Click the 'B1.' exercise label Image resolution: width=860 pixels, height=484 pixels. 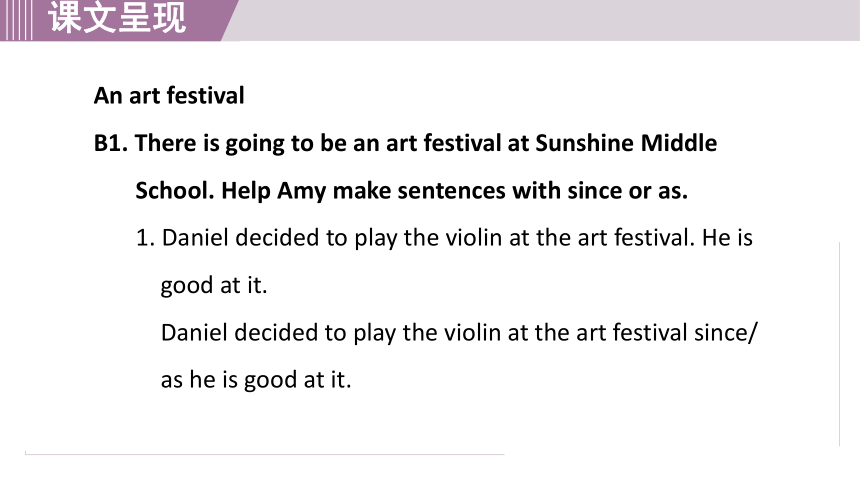pos(111,143)
